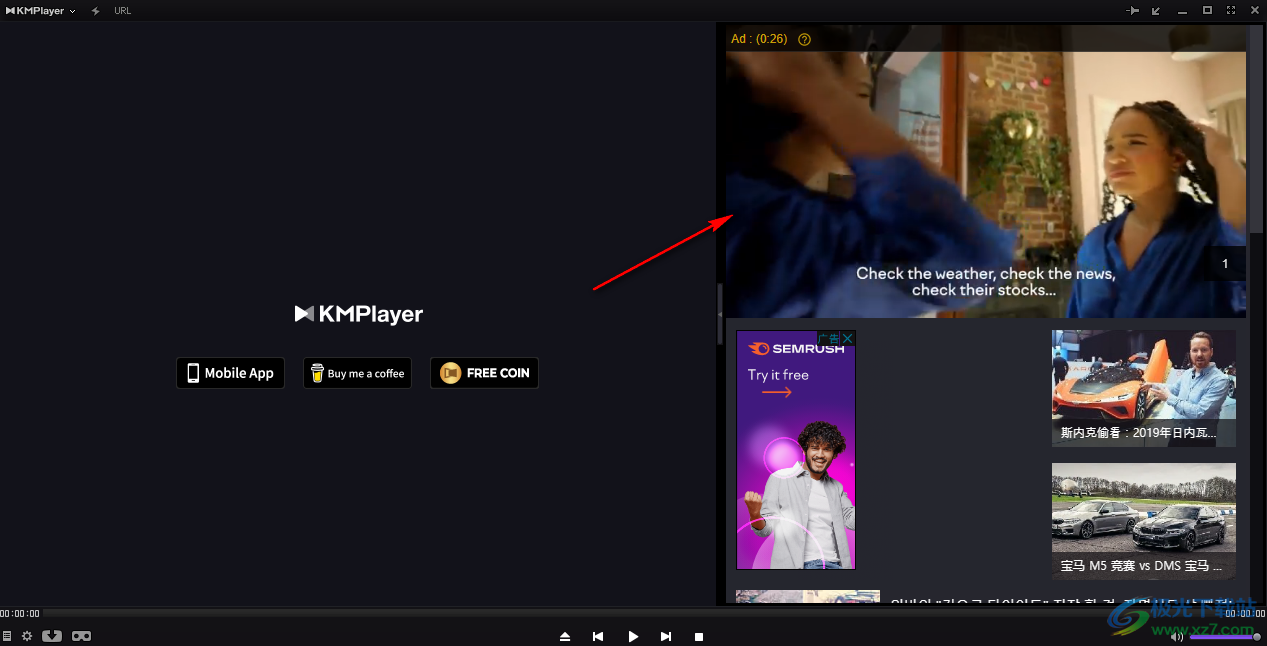Click the minimize-to-tray arrow icon

1157,10
